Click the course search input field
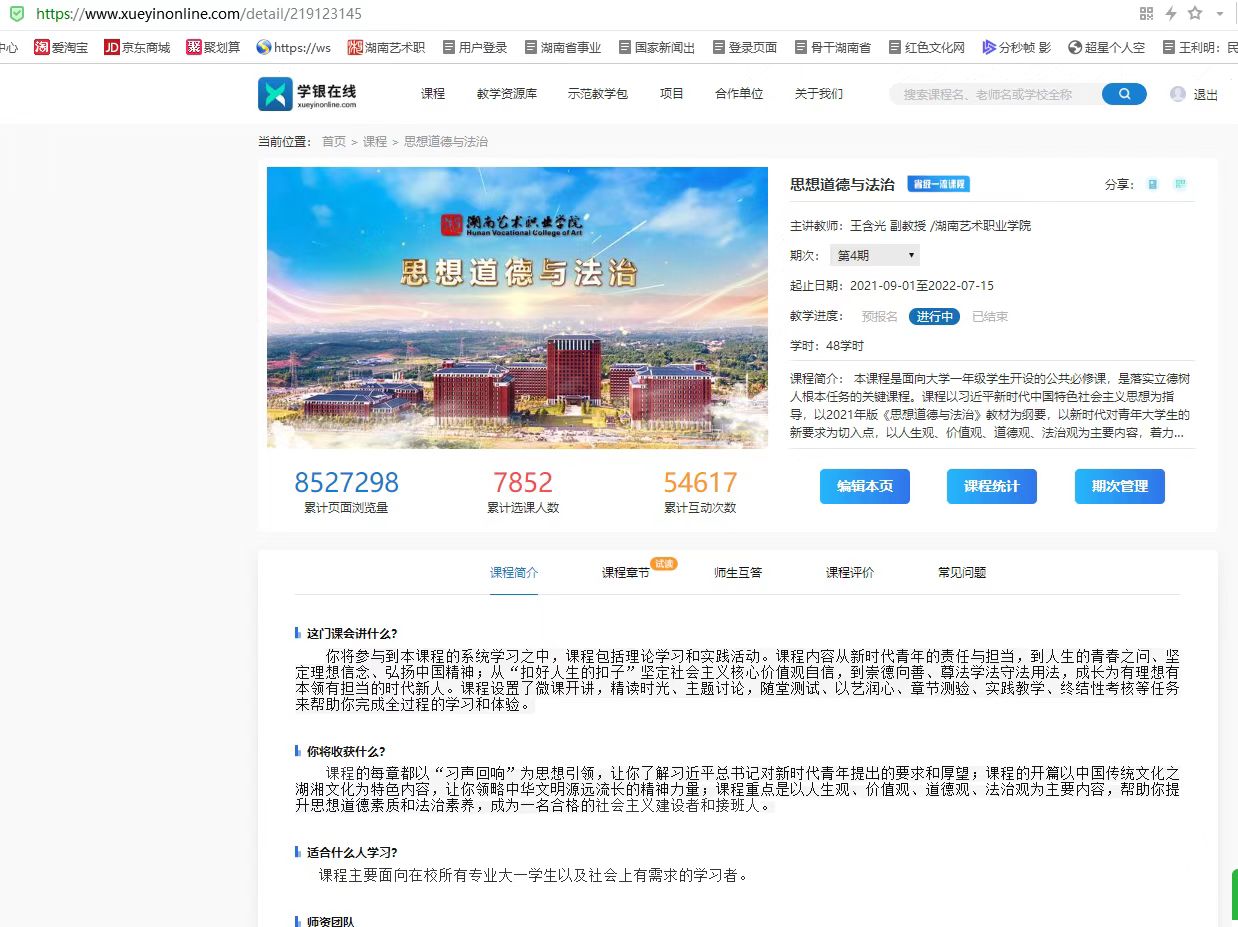This screenshot has width=1238, height=927. [993, 94]
